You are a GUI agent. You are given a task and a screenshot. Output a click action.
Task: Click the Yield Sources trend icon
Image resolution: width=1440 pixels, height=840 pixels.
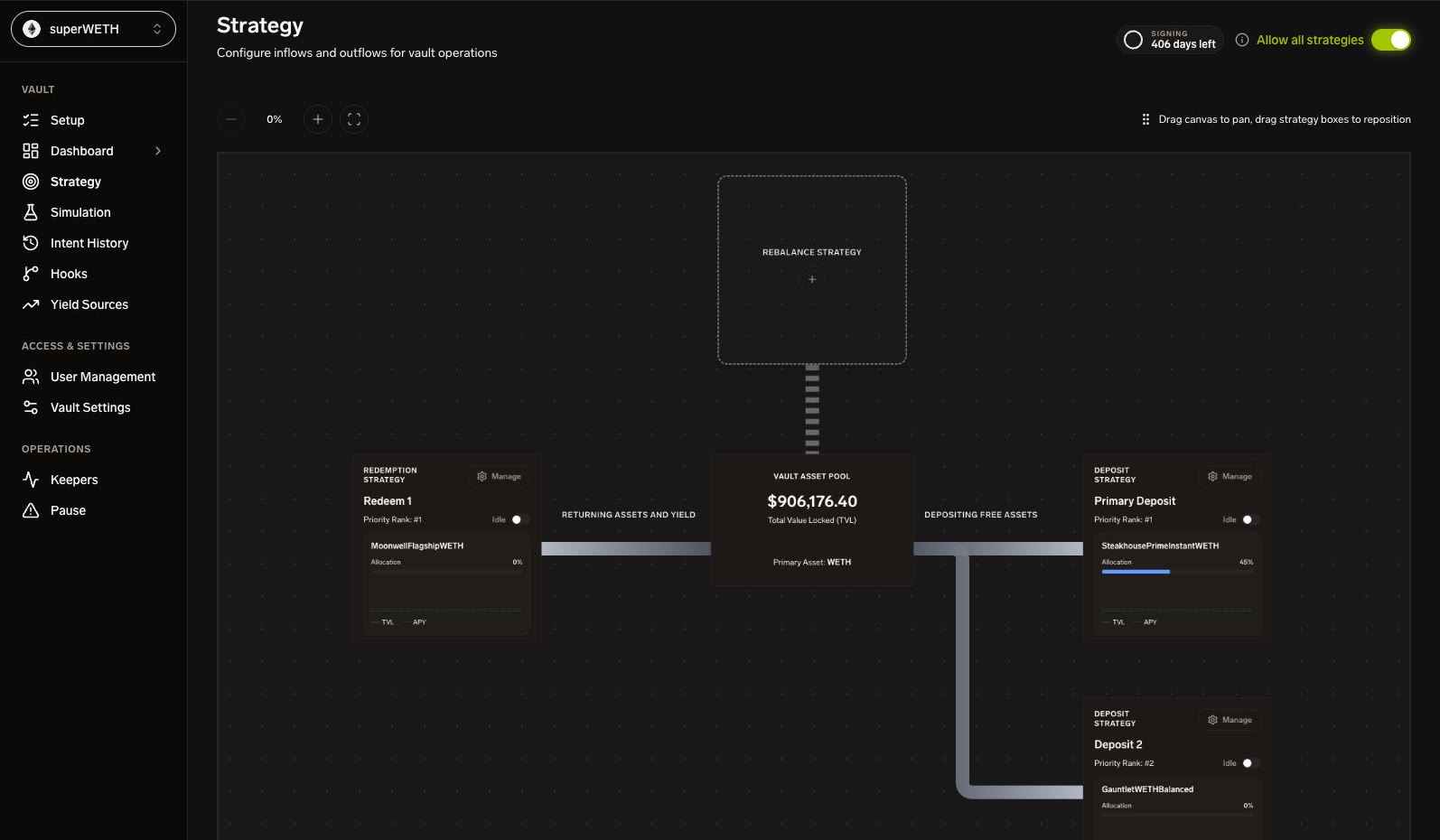tap(31, 304)
